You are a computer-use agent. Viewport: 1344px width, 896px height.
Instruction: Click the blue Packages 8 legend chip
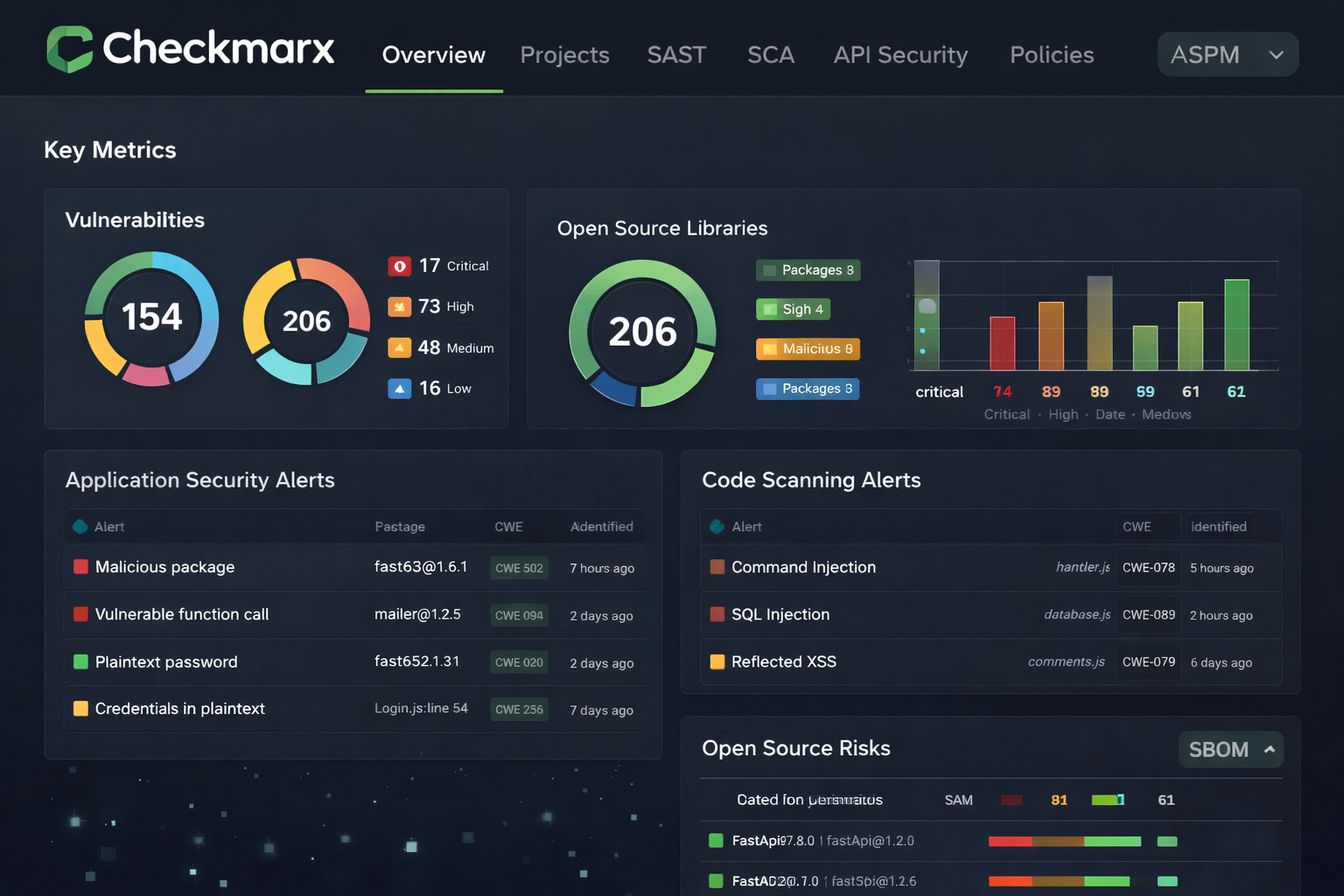pyautogui.click(x=808, y=388)
